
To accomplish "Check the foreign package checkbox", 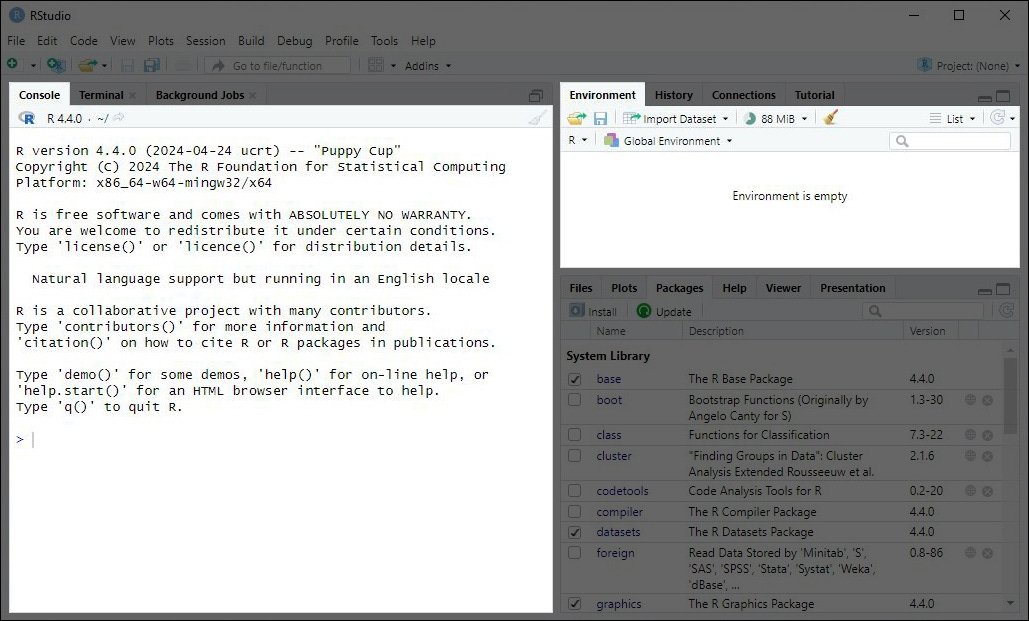I will [575, 553].
